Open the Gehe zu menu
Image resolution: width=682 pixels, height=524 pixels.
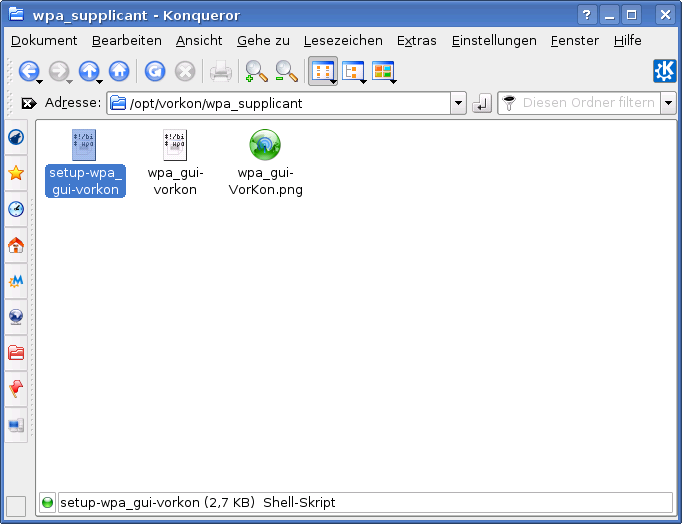tap(263, 40)
